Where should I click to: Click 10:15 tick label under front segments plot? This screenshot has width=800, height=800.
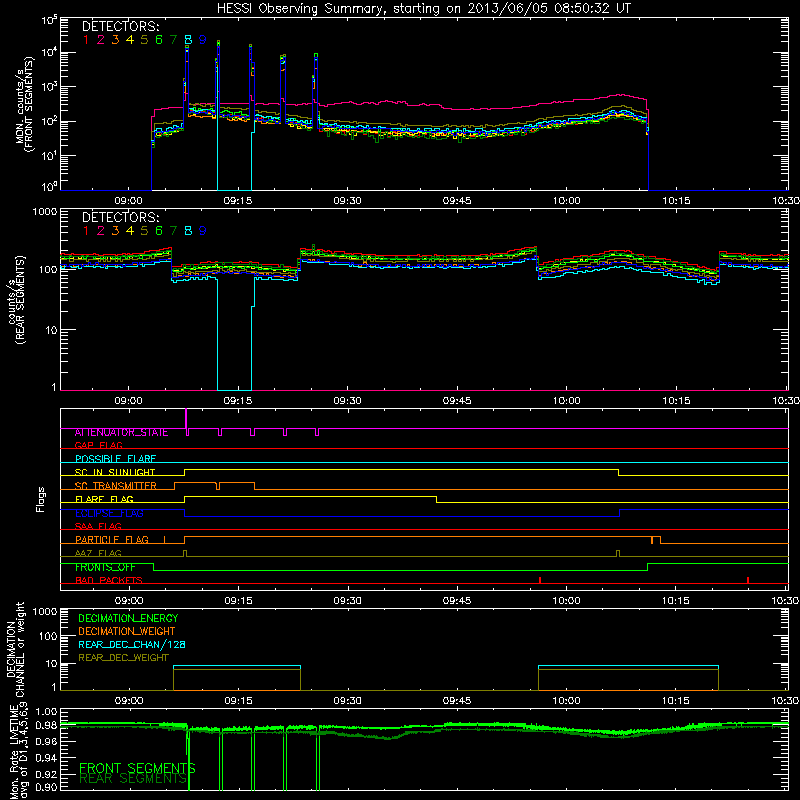676,201
